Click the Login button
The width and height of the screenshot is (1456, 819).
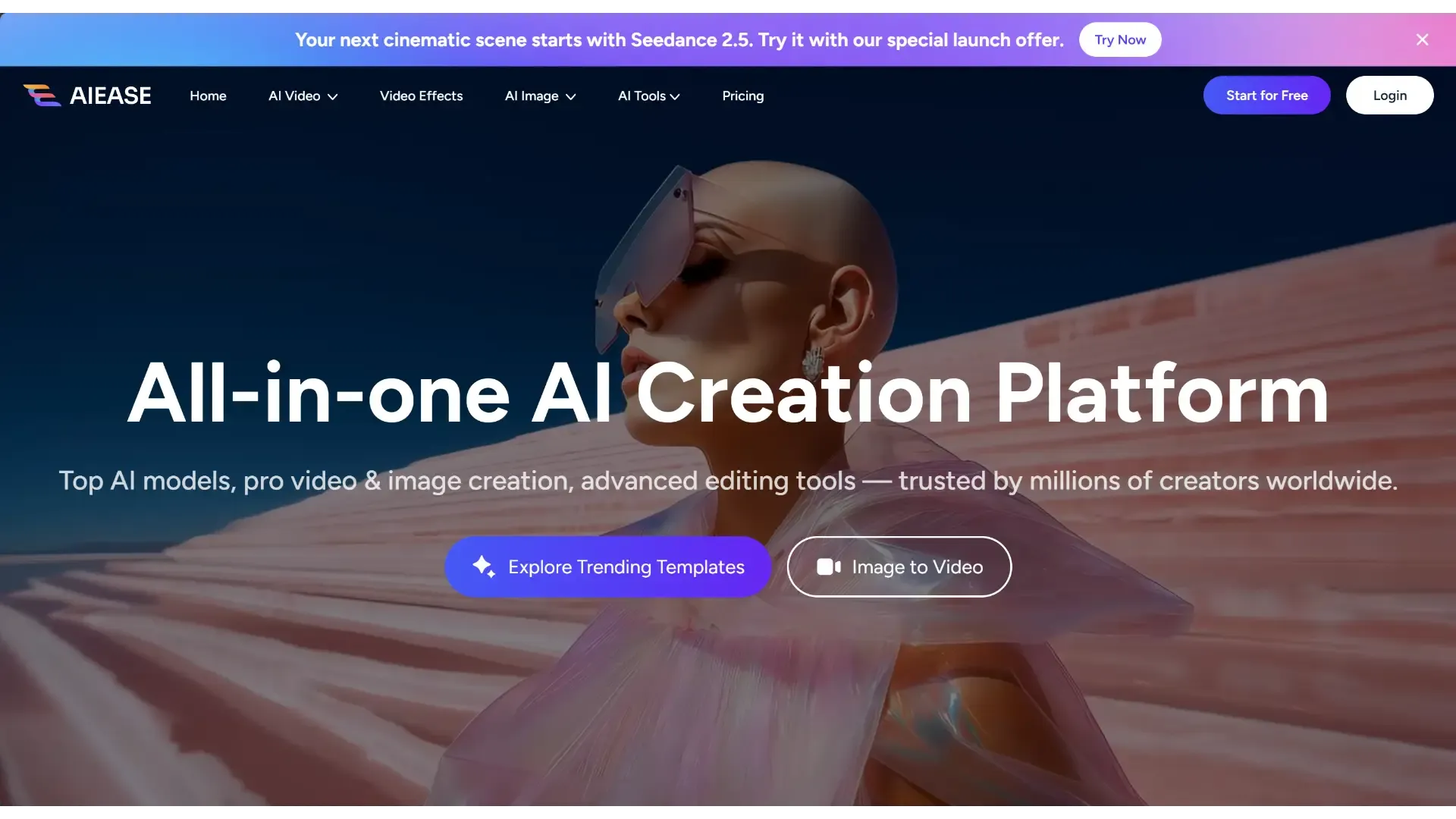[x=1389, y=95]
